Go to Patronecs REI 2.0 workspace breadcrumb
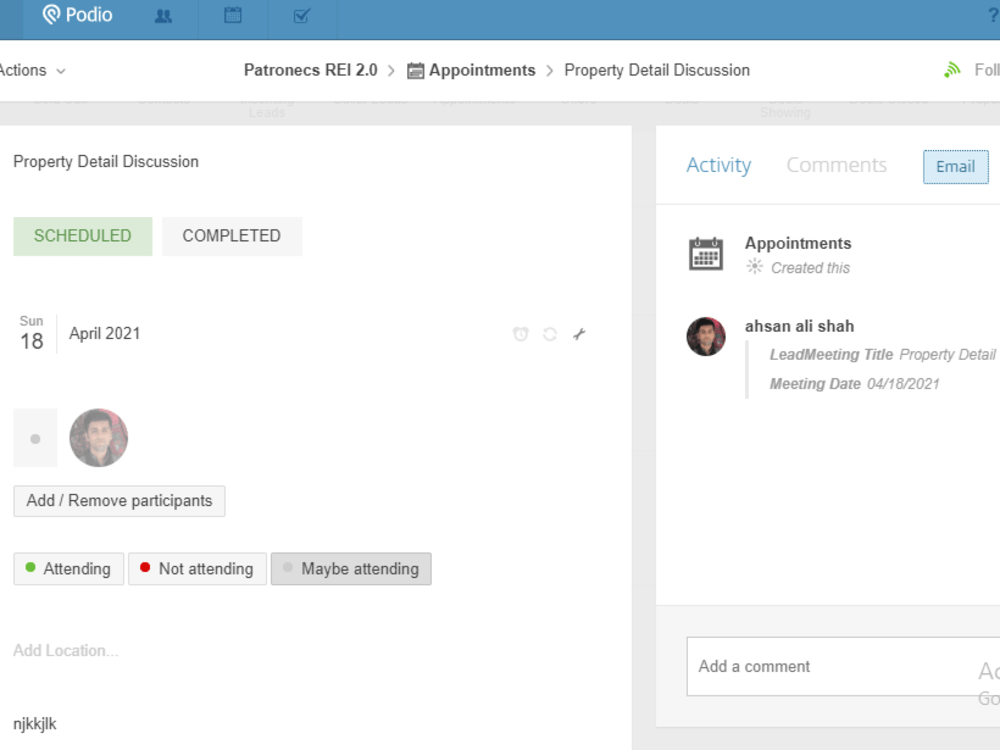 coord(311,70)
